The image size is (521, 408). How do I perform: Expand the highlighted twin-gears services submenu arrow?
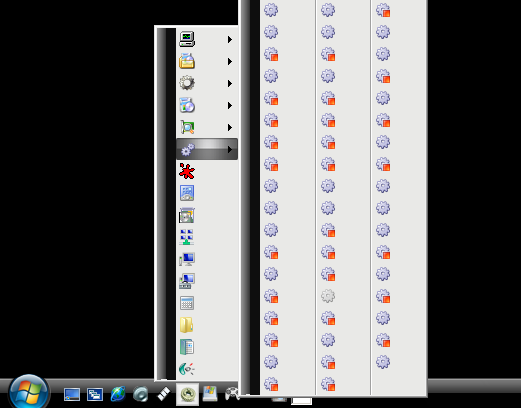tap(230, 149)
